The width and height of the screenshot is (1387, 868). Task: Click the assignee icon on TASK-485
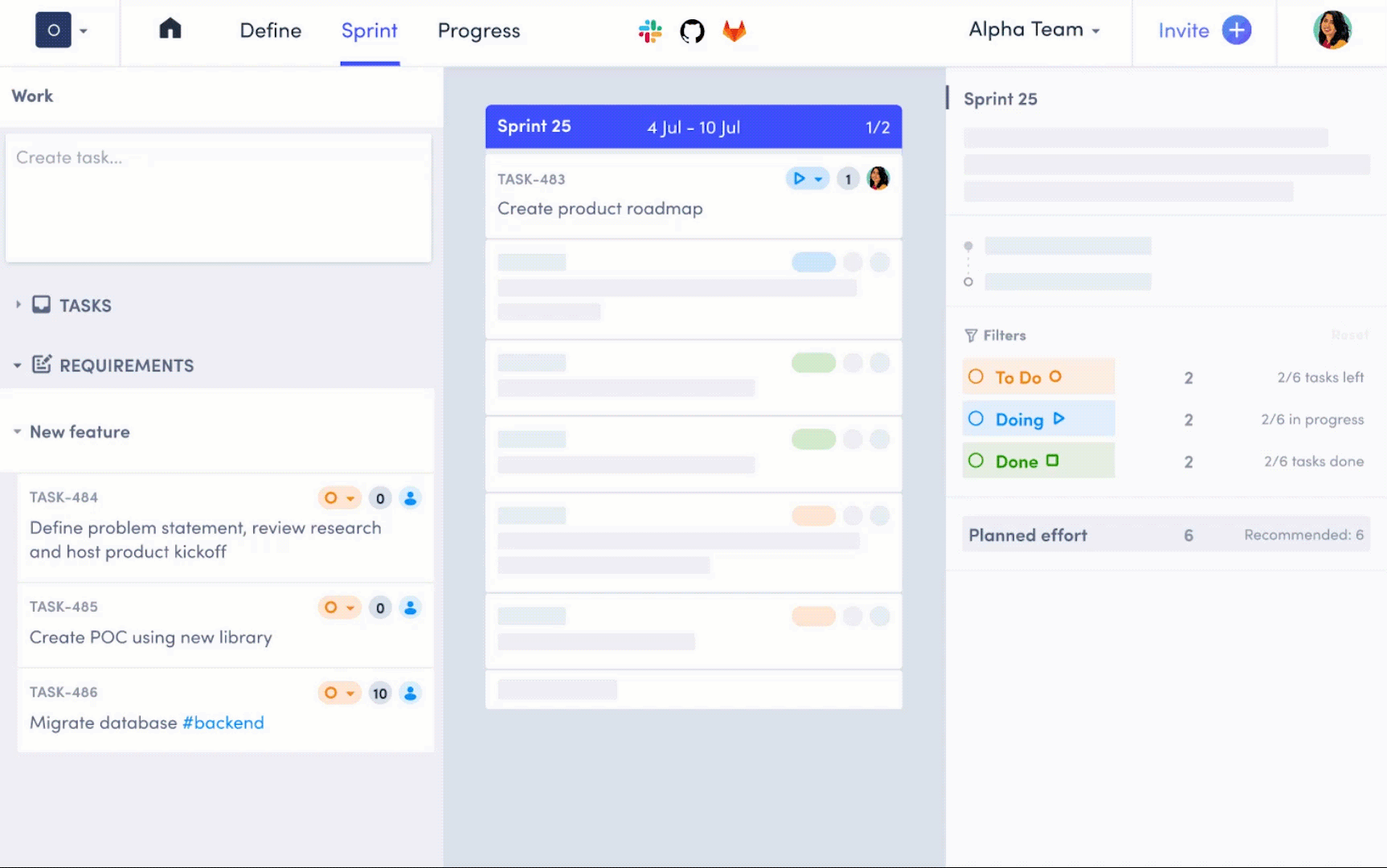click(411, 608)
